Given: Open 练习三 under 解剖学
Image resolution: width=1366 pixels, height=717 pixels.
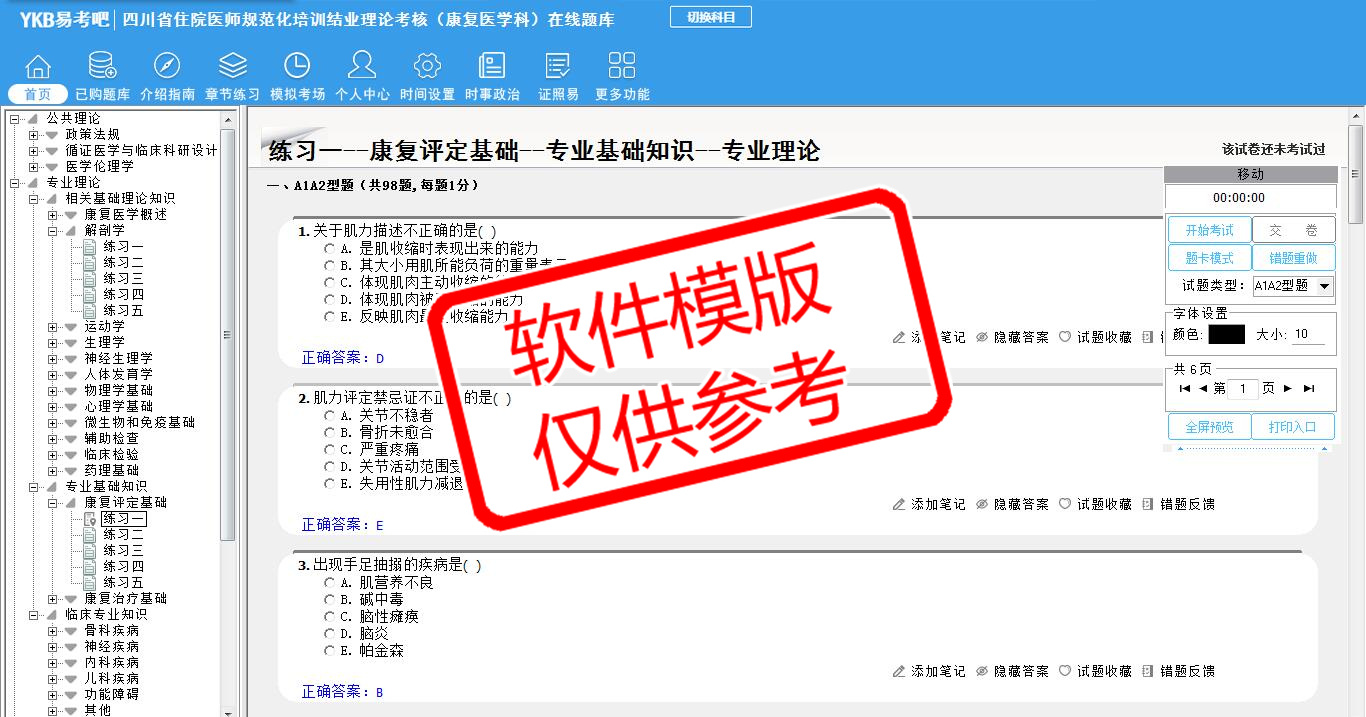Looking at the screenshot, I should [123, 278].
